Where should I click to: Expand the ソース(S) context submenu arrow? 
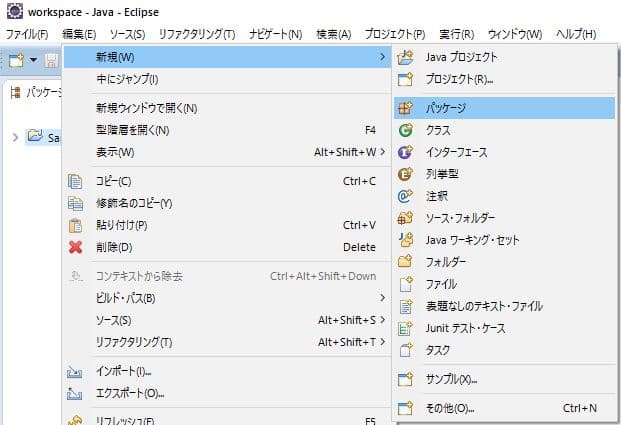tap(382, 320)
